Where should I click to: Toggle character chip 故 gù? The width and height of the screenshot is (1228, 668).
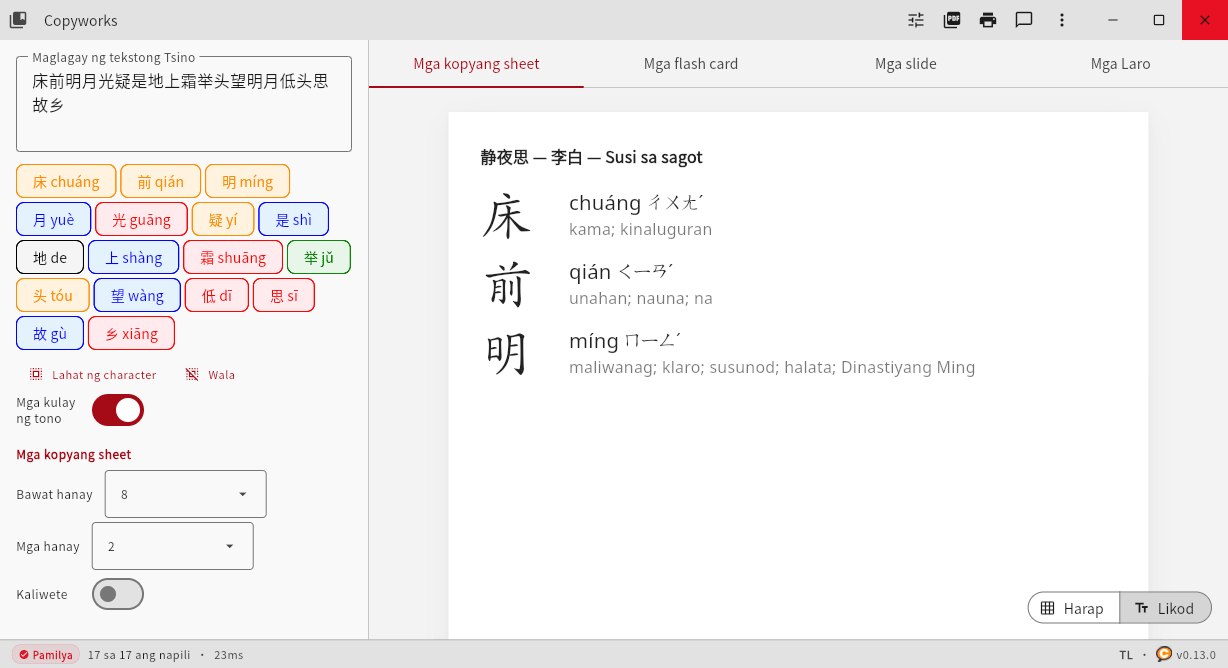click(x=50, y=333)
